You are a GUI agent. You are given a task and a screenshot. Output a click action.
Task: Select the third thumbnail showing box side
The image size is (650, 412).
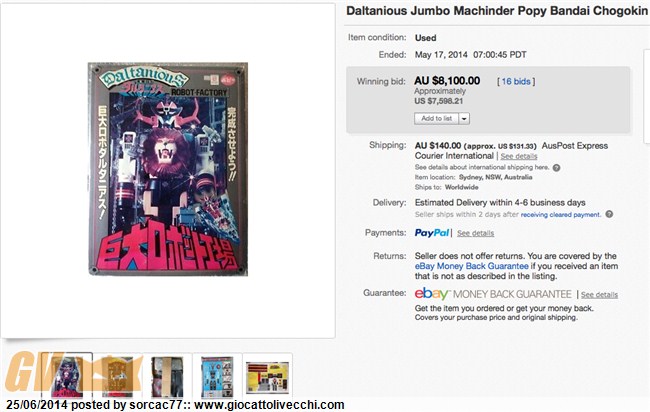(x=167, y=377)
